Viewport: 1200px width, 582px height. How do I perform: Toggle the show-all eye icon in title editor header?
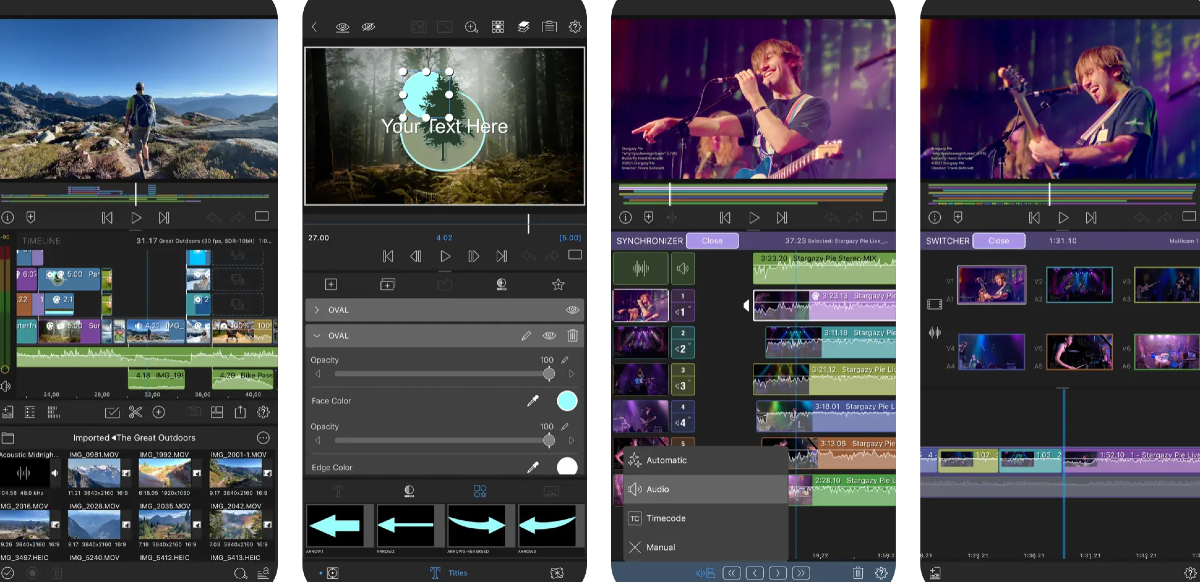pos(342,27)
